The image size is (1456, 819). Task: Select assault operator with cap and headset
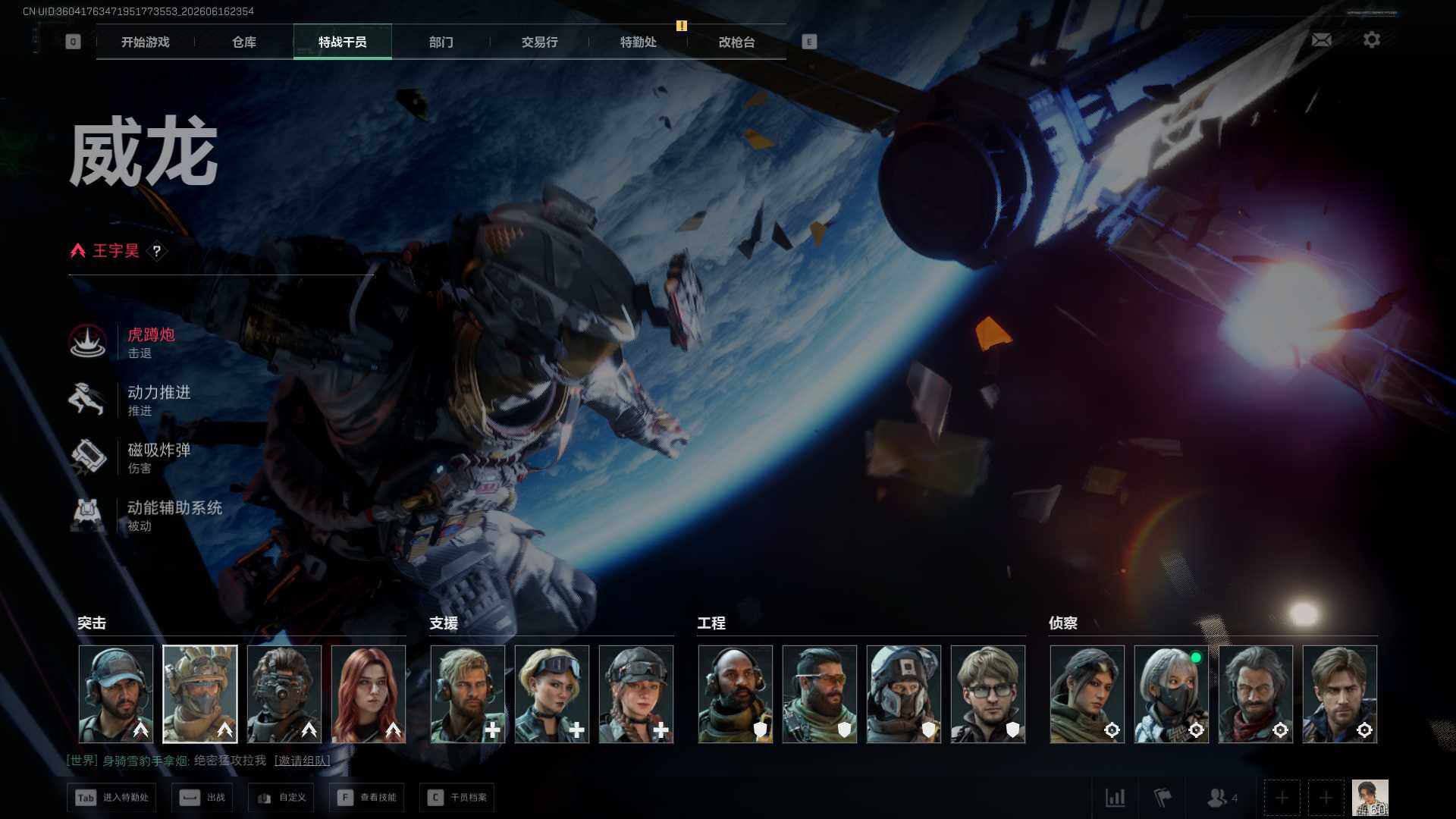click(116, 694)
